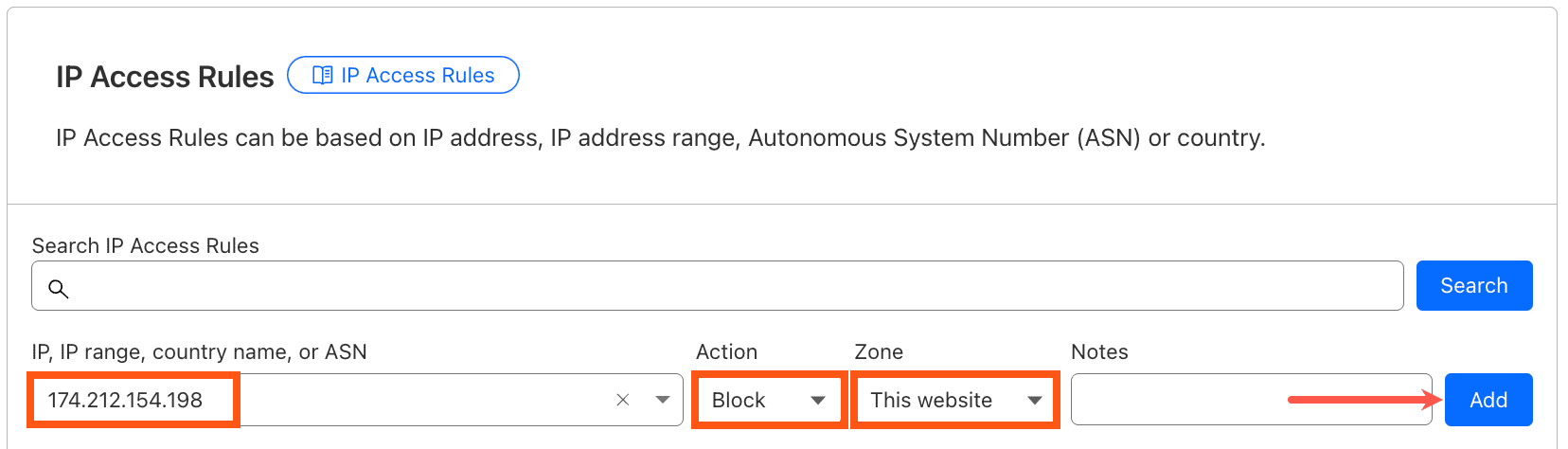The width and height of the screenshot is (1568, 449).
Task: Click the field containing 174.212.154.198
Action: 357,400
